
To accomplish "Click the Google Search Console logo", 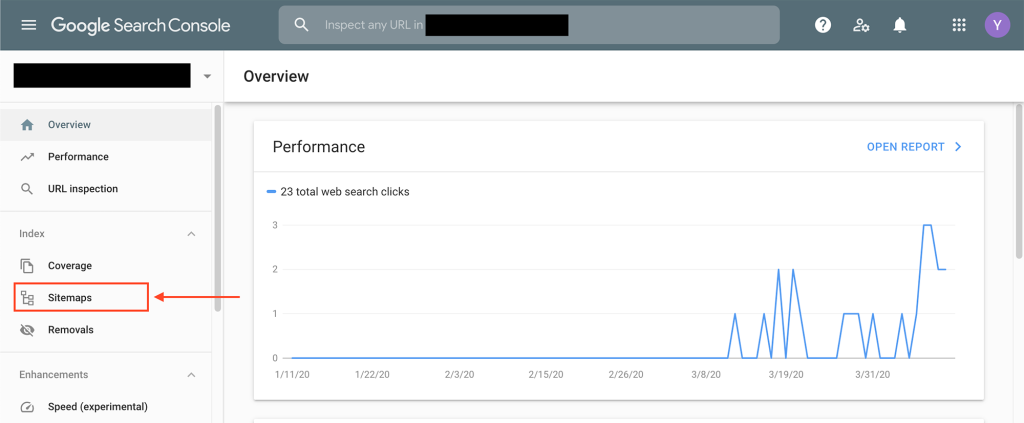I will tap(140, 25).
